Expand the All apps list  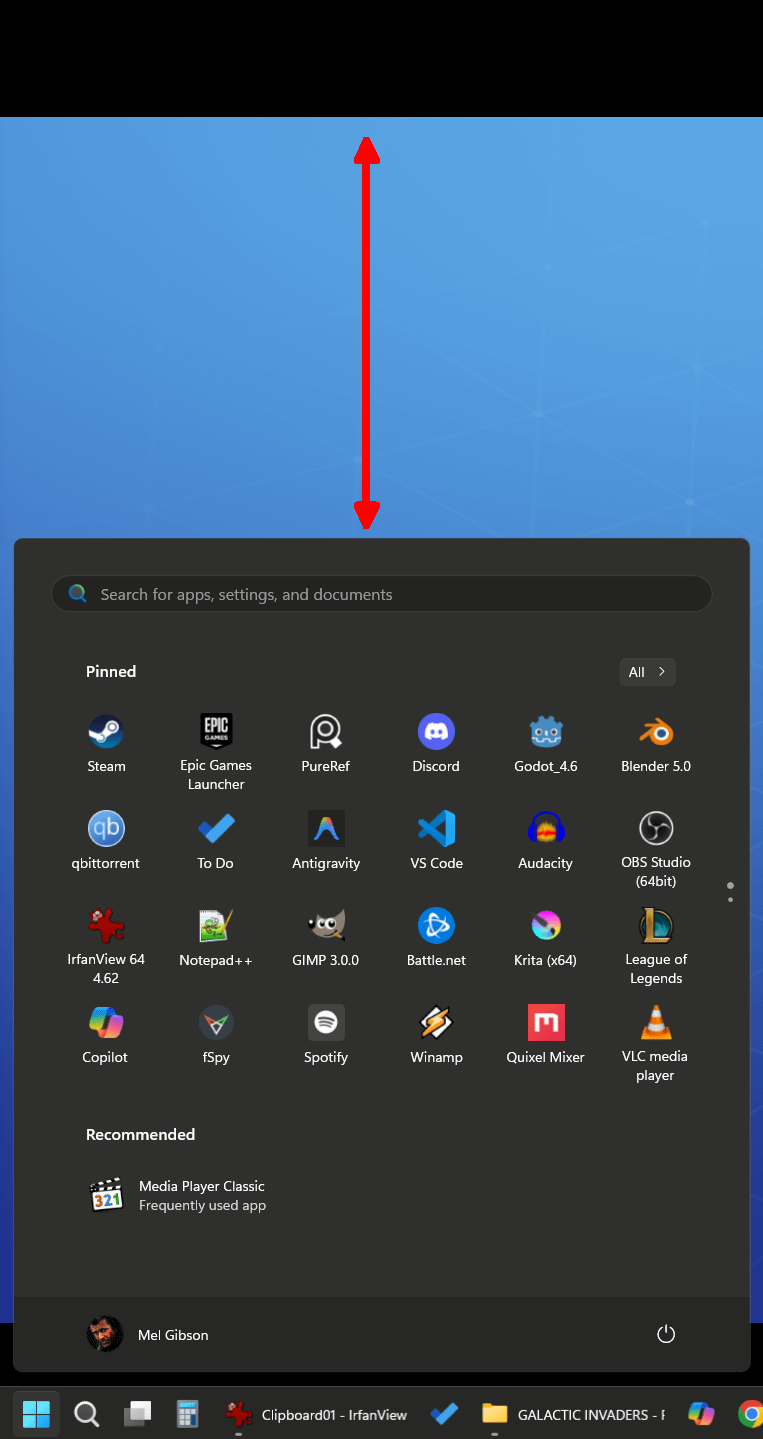pyautogui.click(x=647, y=672)
